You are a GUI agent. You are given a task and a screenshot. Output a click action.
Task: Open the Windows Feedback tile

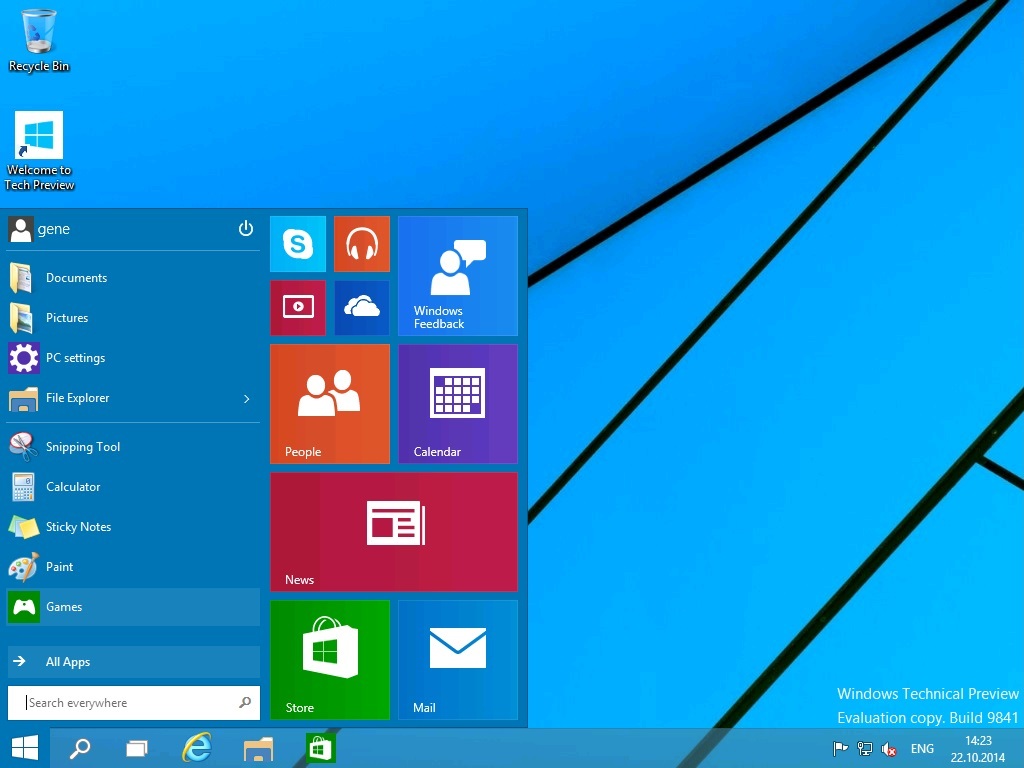(457, 276)
